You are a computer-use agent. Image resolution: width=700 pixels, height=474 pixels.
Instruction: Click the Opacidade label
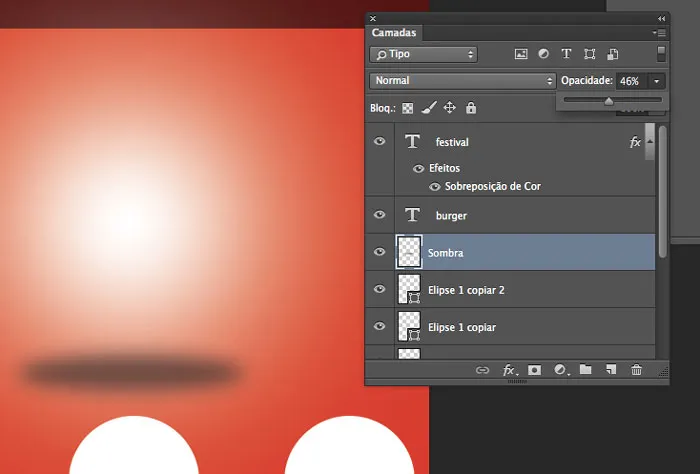pos(587,81)
